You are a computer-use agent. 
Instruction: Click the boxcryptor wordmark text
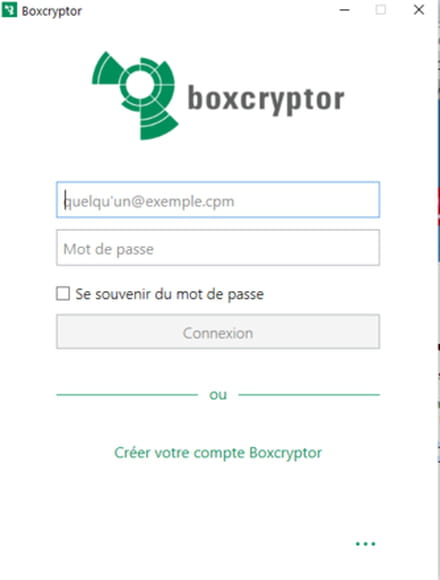point(266,99)
